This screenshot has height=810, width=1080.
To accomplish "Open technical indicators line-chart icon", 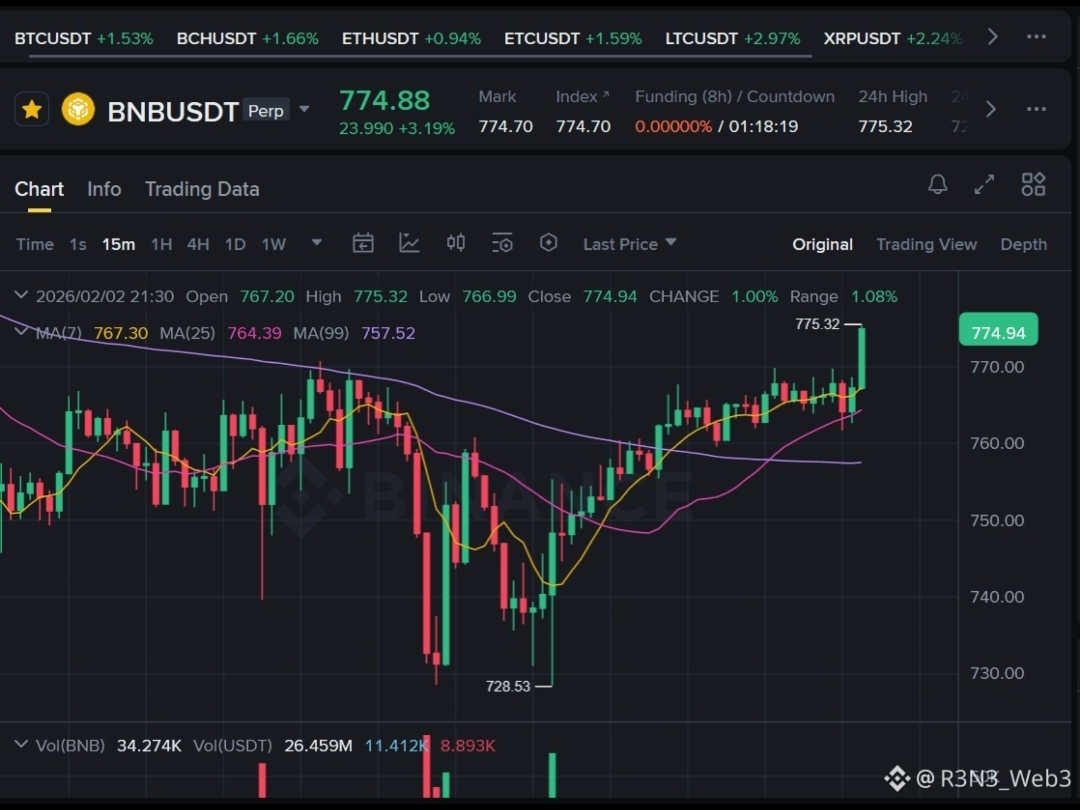I will tap(409, 243).
